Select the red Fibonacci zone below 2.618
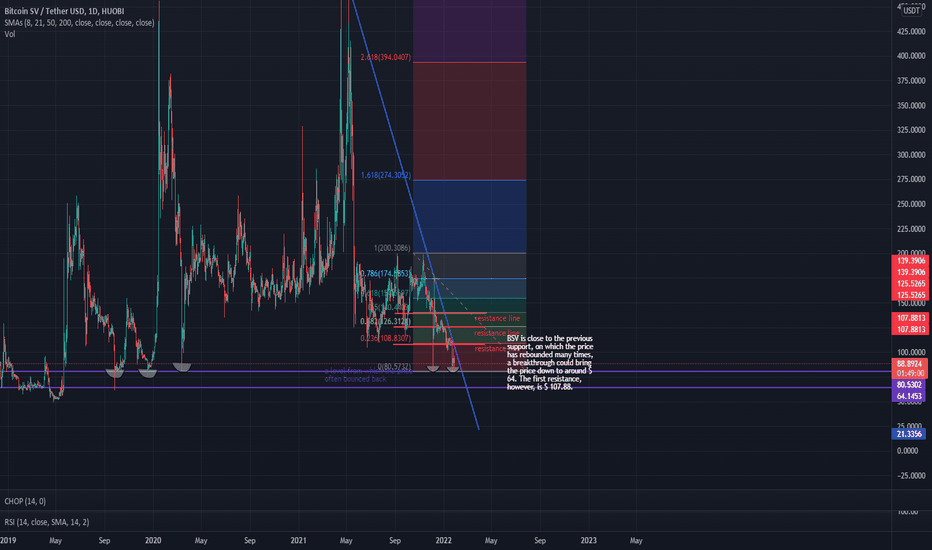The height and width of the screenshot is (550, 932). pyautogui.click(x=470, y=121)
